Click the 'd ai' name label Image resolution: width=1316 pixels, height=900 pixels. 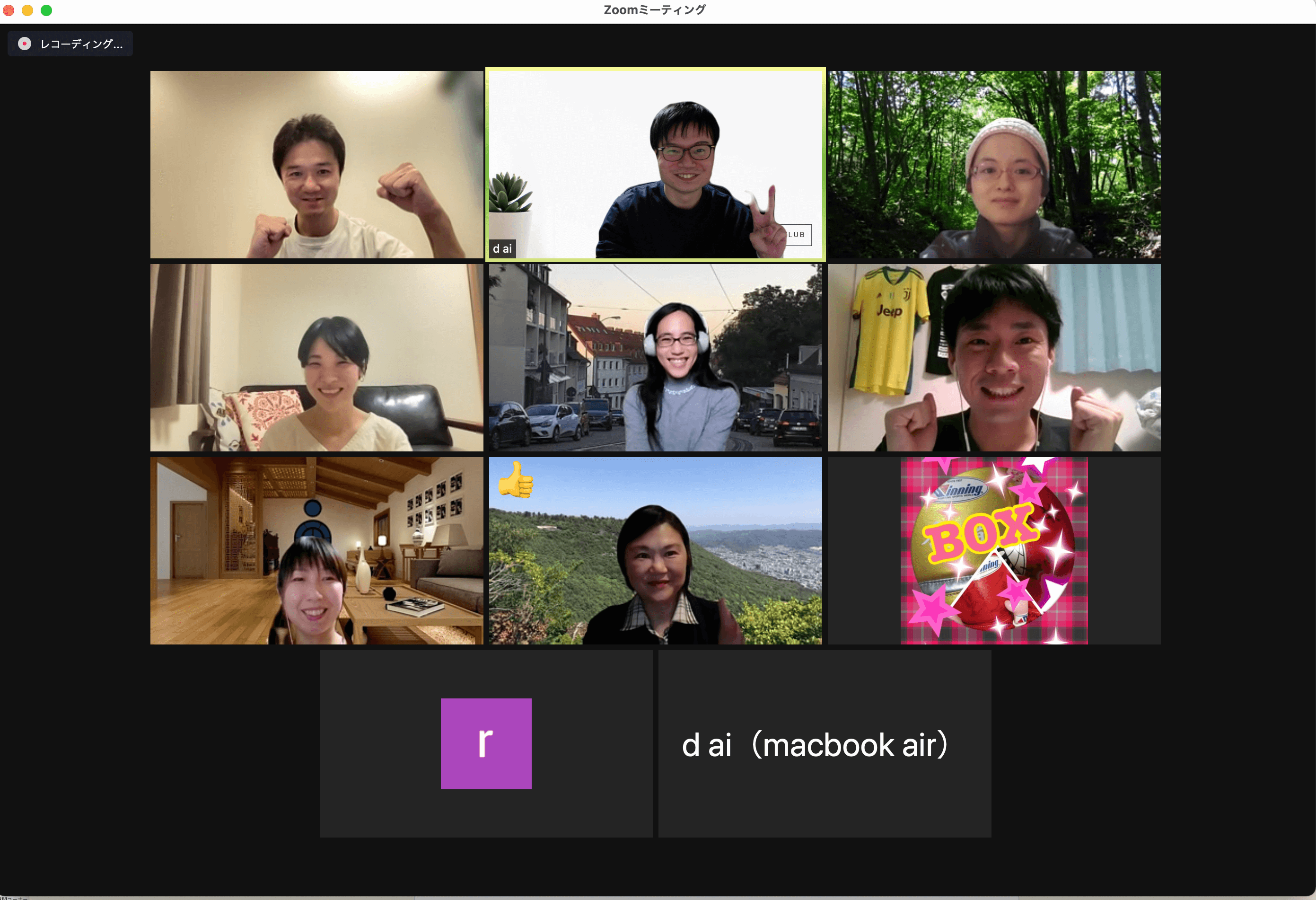coord(502,248)
